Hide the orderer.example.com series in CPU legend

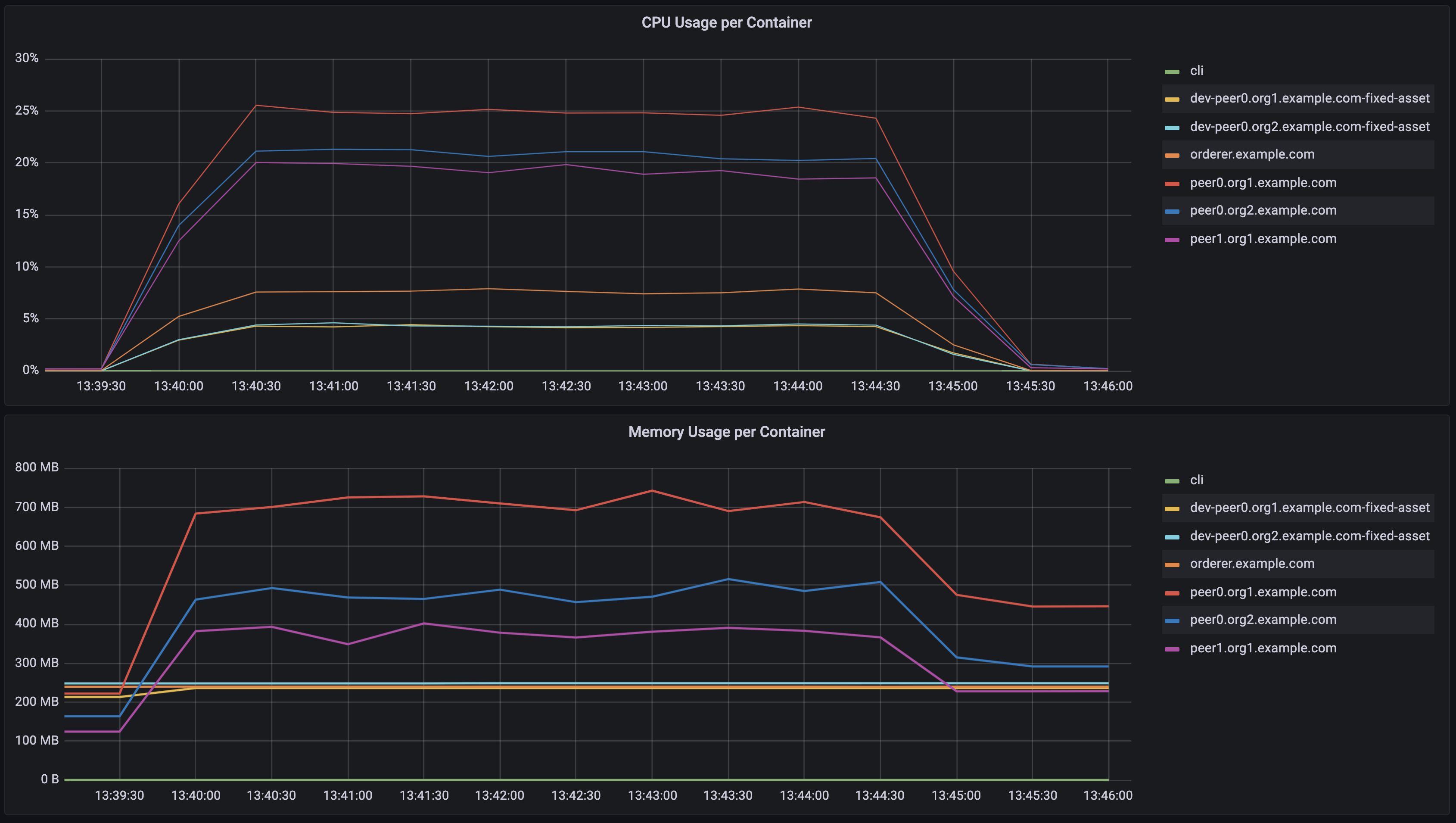pos(1252,154)
